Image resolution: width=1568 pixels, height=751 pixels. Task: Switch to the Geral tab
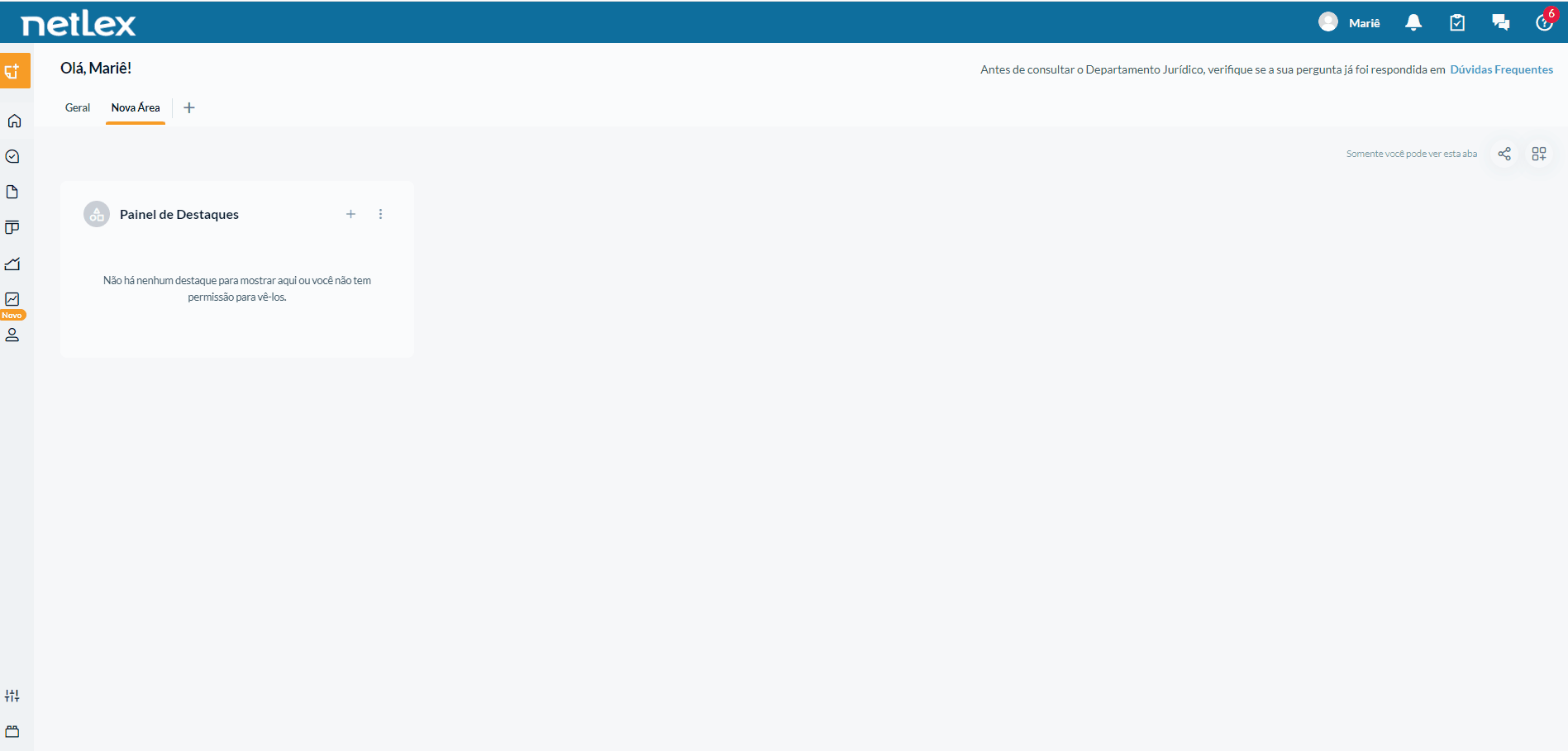(x=78, y=107)
